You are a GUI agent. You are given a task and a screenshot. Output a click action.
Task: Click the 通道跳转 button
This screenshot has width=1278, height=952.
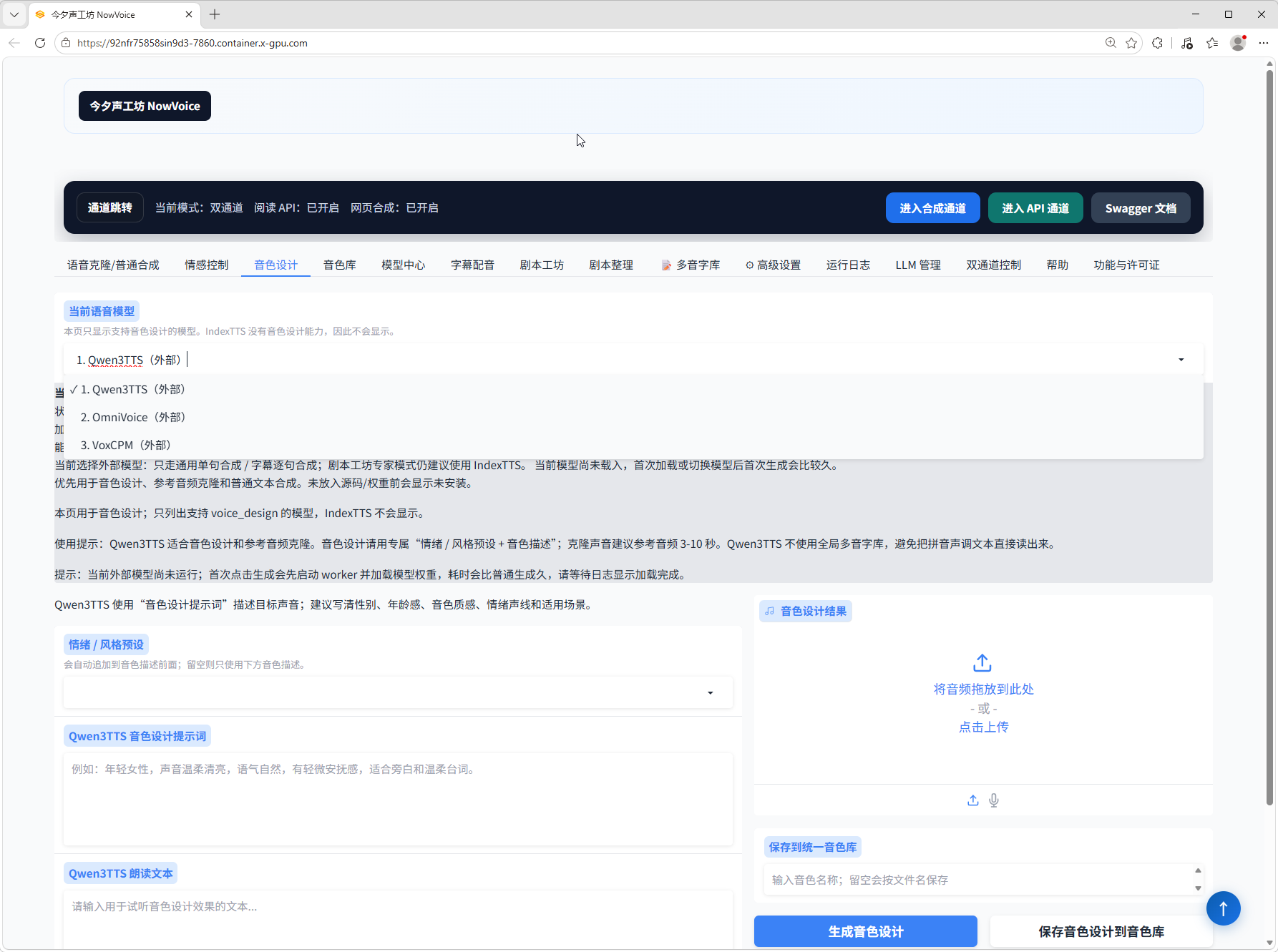[110, 207]
